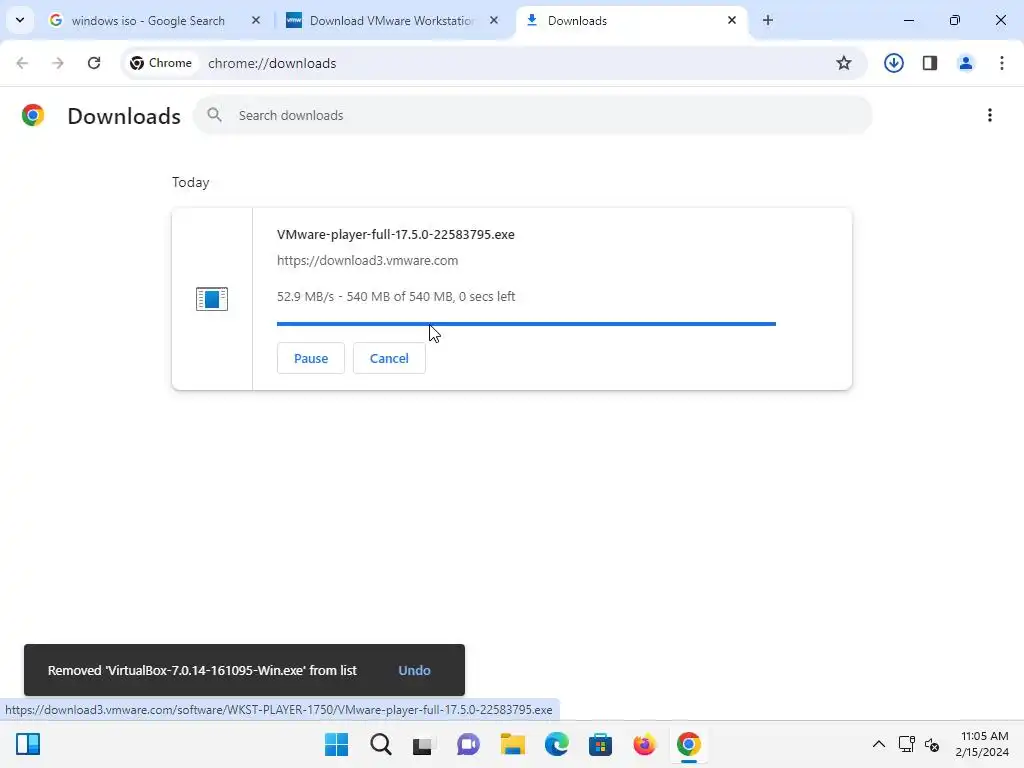Click the Chrome icon on the taskbar
1024x768 pixels.
tap(688, 744)
